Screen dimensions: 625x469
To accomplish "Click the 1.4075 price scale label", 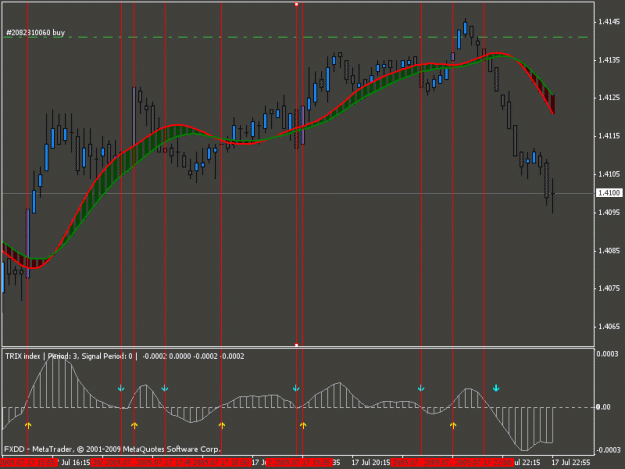I will tap(609, 288).
